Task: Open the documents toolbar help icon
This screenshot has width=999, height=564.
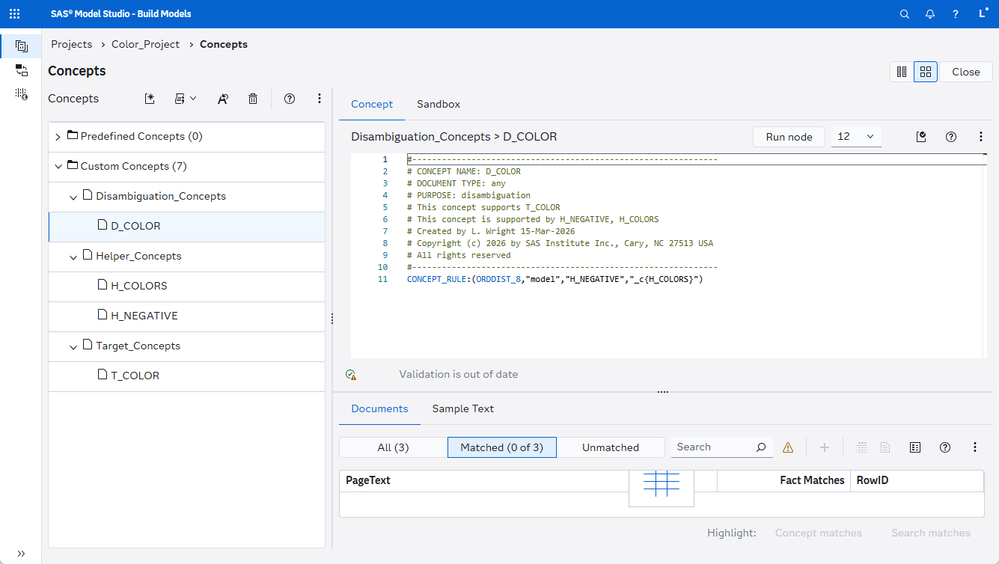Action: click(x=945, y=447)
